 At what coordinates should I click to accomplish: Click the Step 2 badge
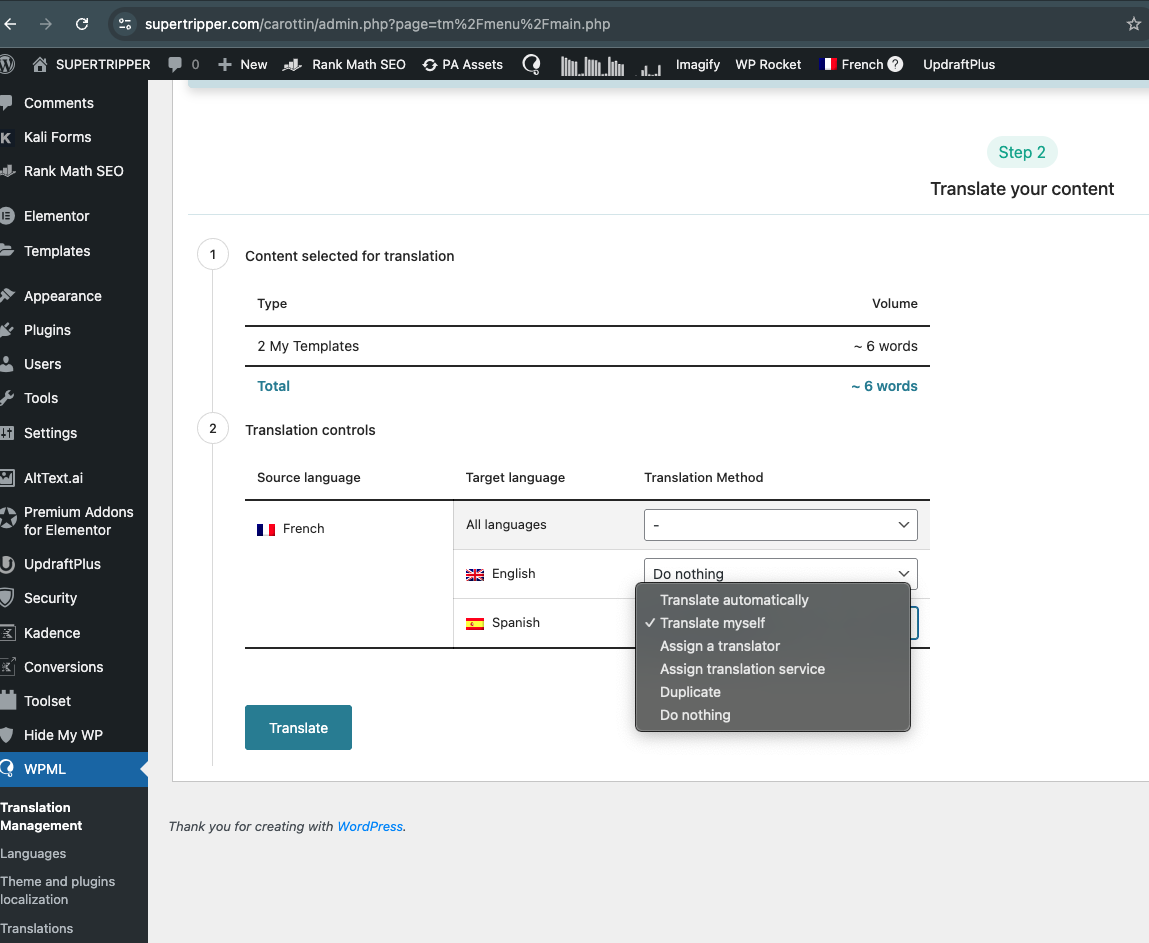(1021, 152)
